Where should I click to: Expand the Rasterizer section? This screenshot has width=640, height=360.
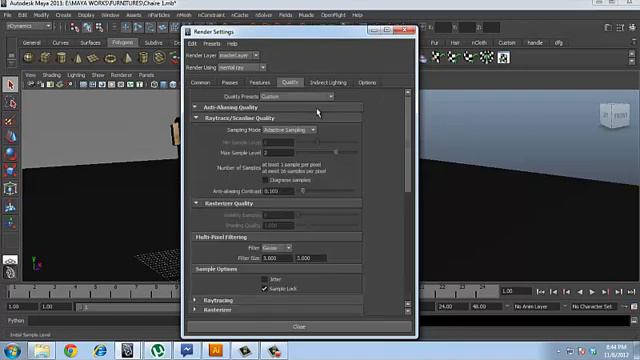195,309
